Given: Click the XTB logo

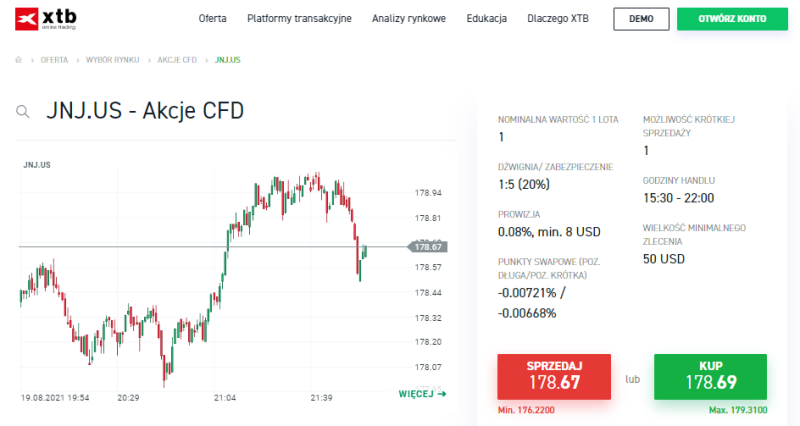Looking at the screenshot, I should coord(47,19).
